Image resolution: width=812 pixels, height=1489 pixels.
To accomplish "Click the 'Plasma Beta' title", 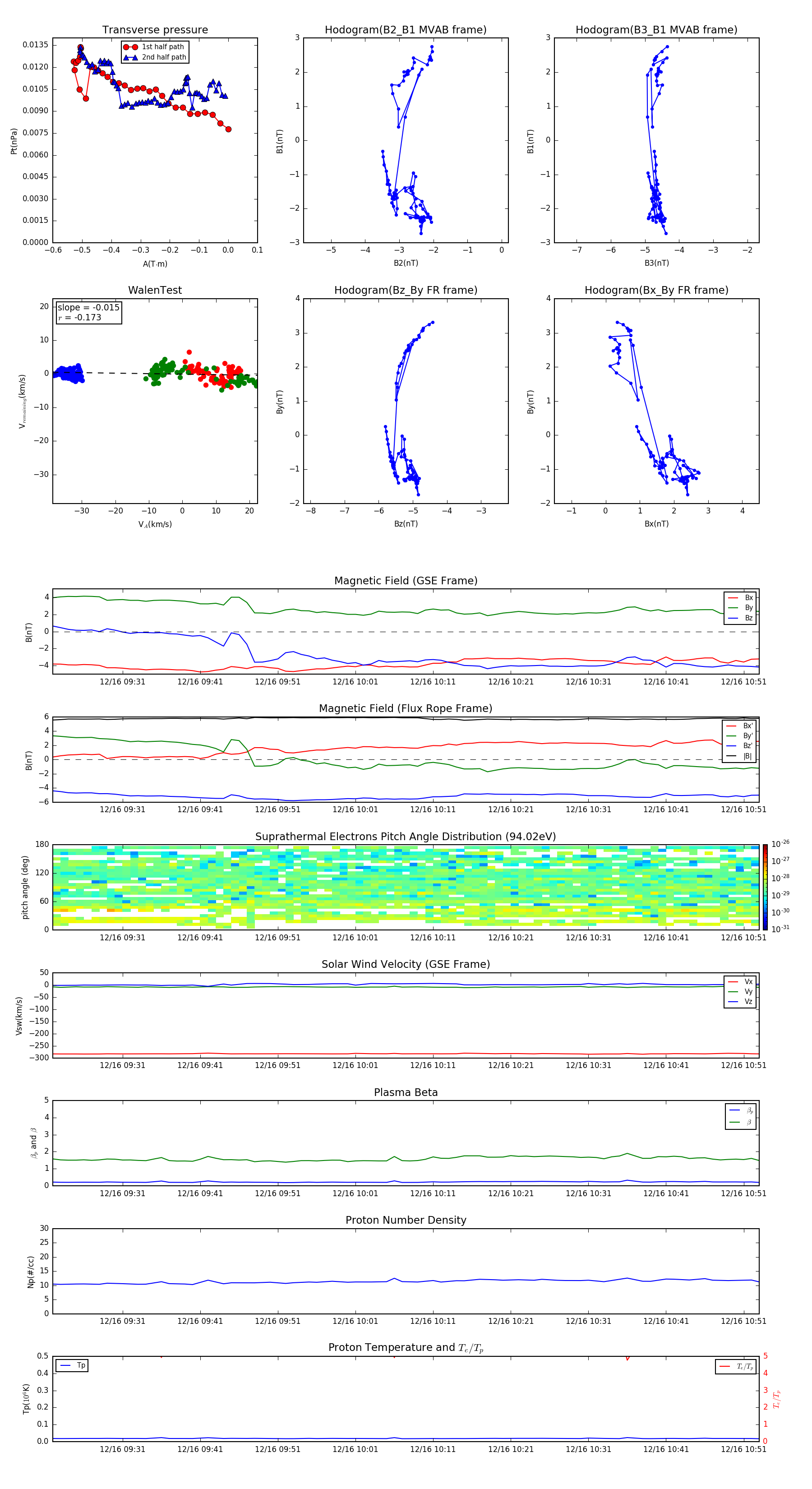I will [406, 1093].
